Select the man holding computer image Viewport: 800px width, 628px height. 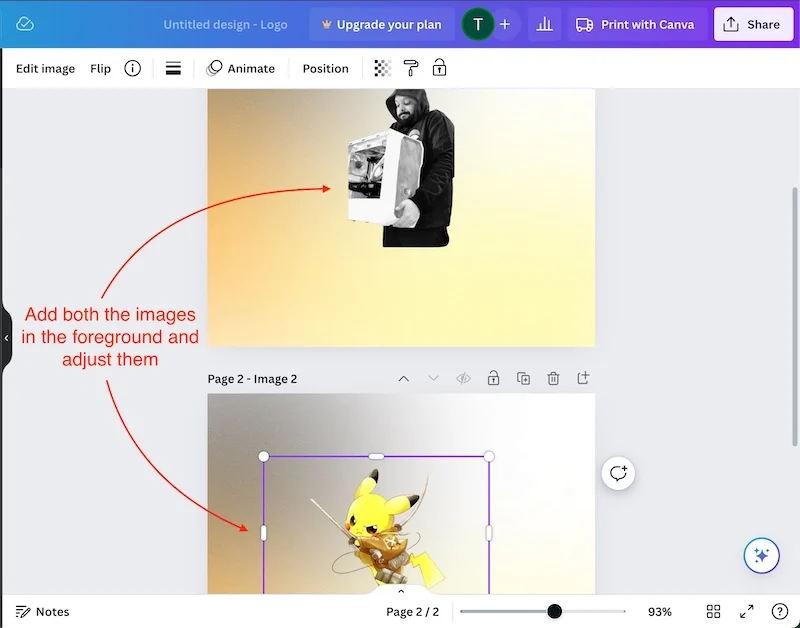point(401,168)
